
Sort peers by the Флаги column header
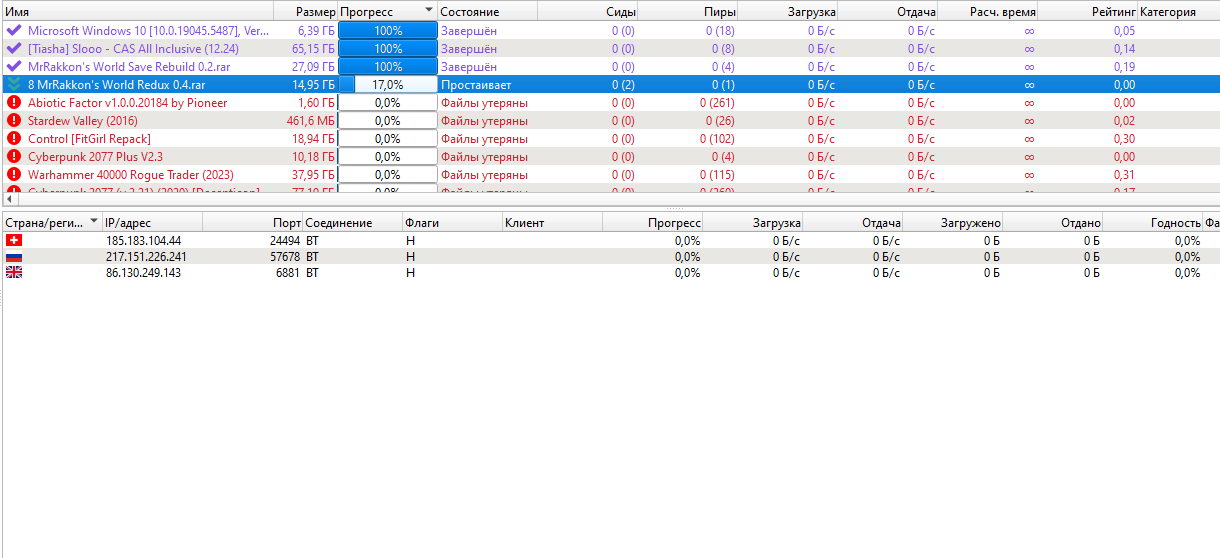(452, 223)
